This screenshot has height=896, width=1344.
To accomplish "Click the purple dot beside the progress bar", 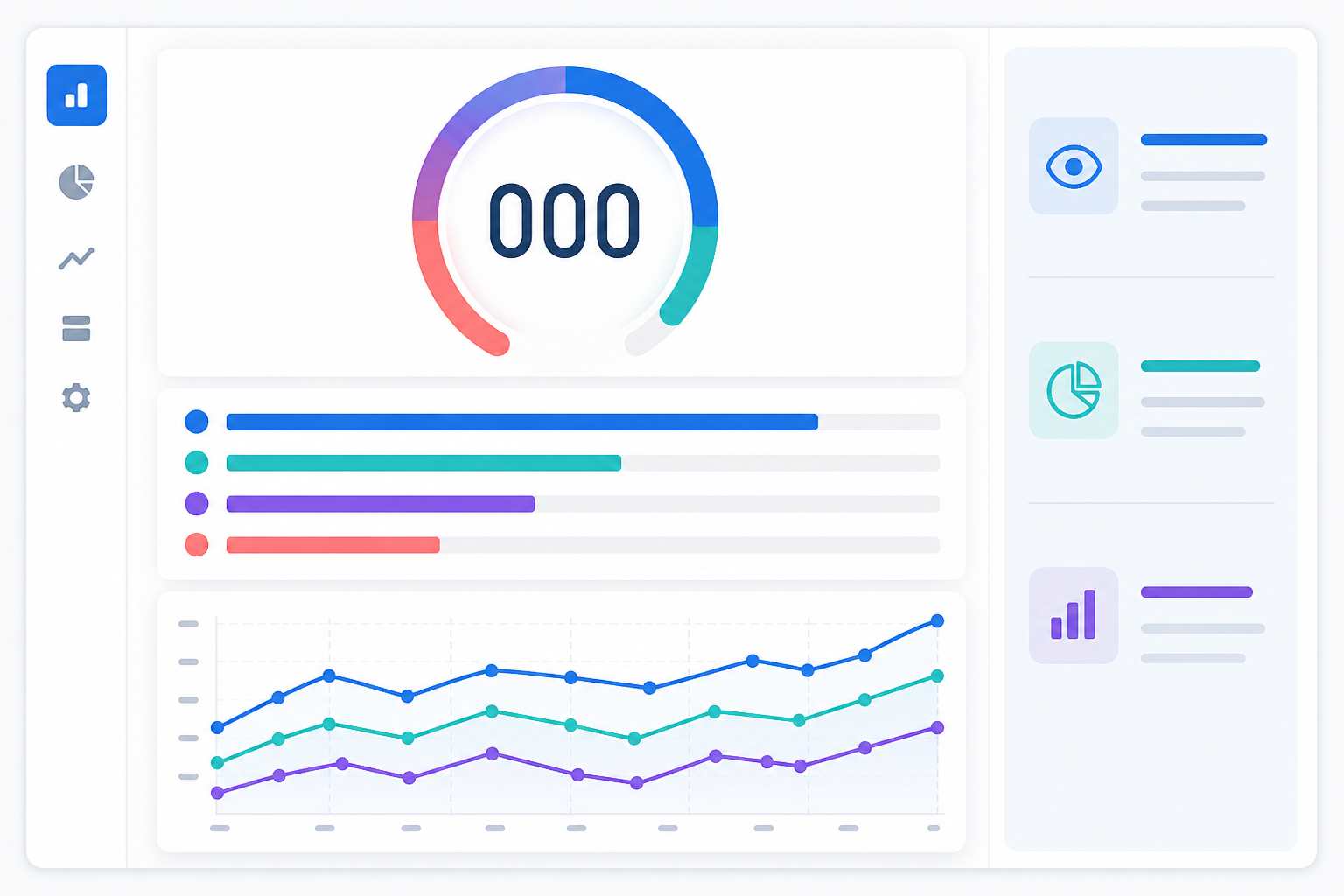I will coord(197,503).
